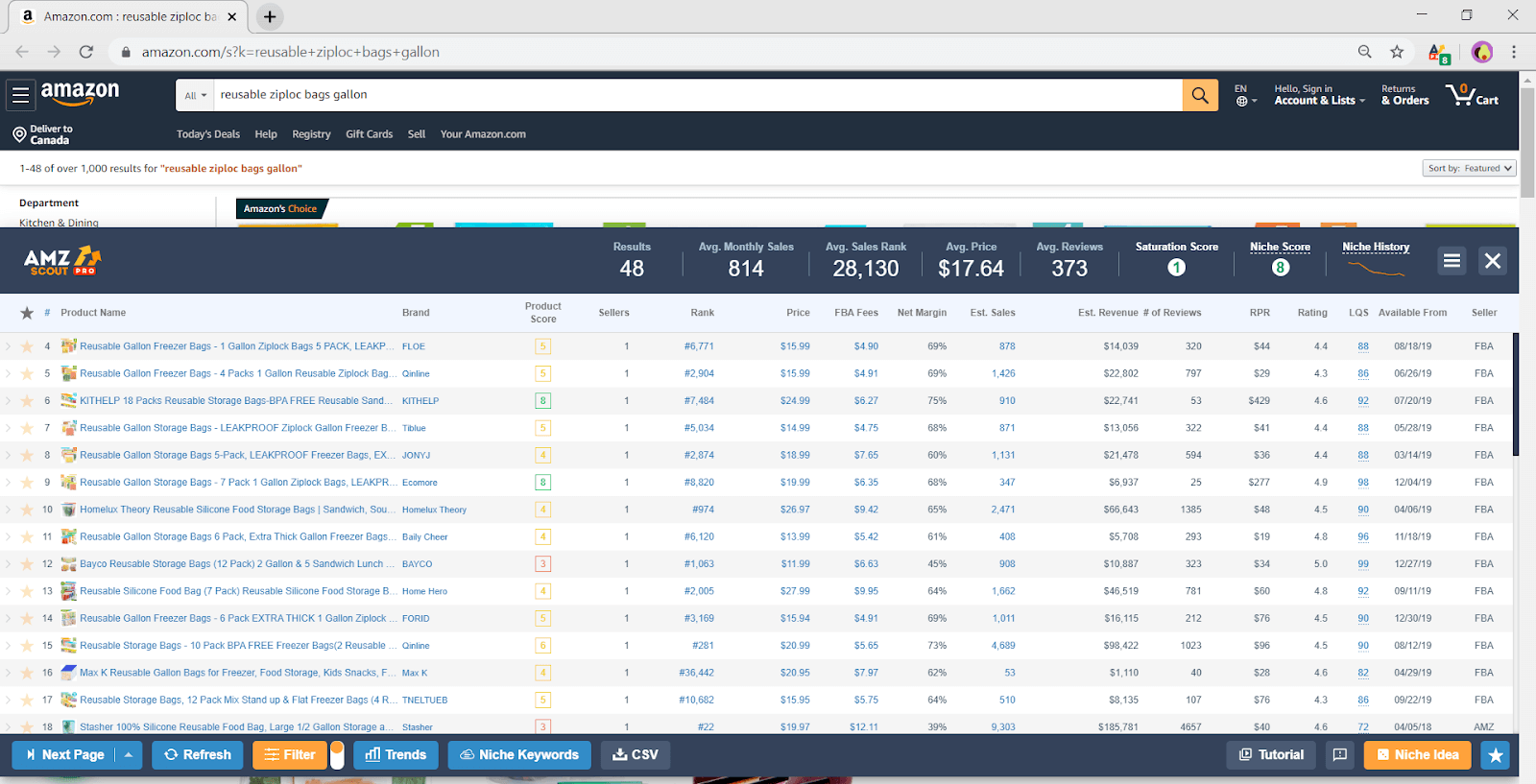This screenshot has height=784, width=1536.
Task: Open the Account & Lists menu
Action: coord(1319,95)
